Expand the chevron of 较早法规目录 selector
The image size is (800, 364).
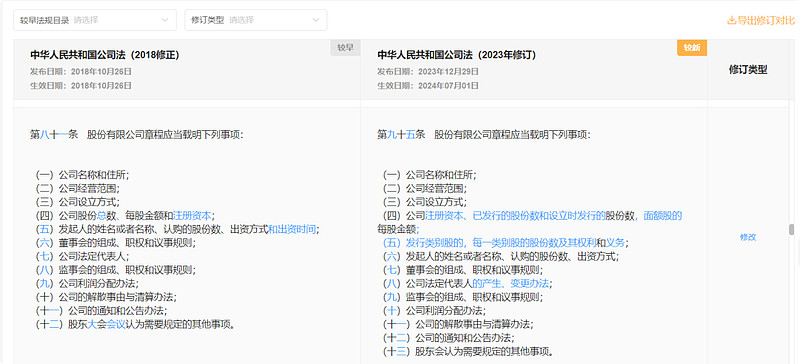[x=165, y=20]
